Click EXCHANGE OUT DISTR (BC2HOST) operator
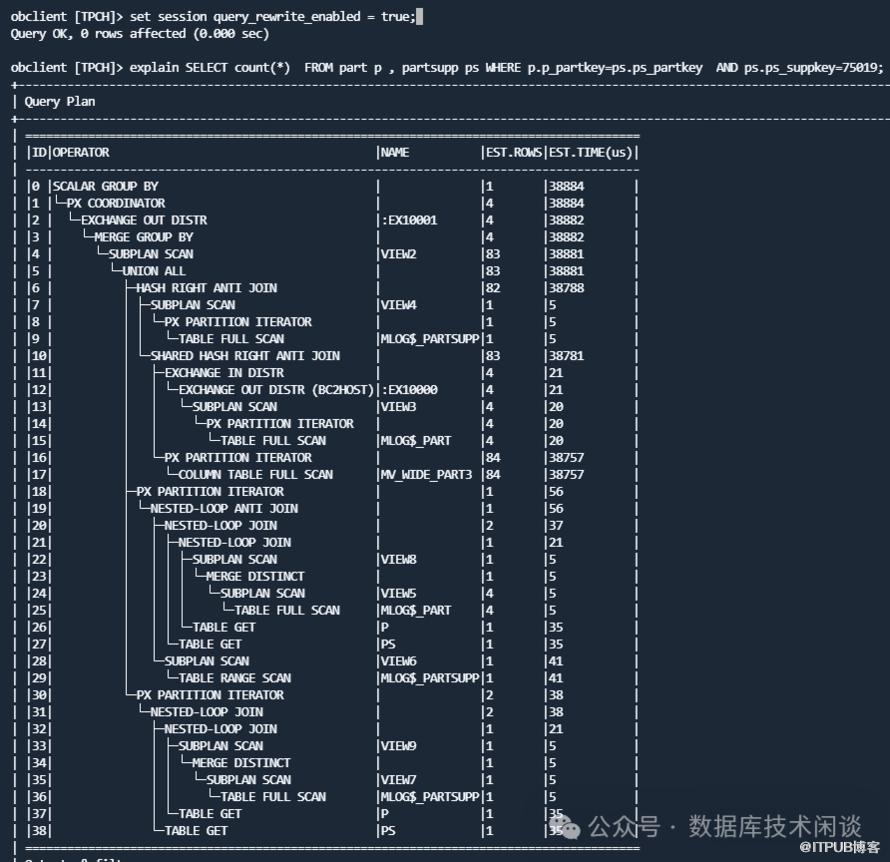 point(276,390)
